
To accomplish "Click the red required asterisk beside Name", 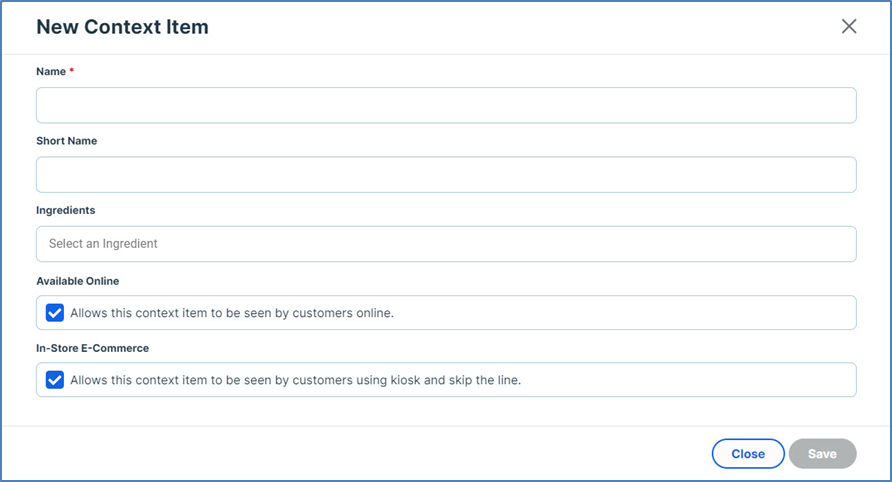I will (72, 71).
